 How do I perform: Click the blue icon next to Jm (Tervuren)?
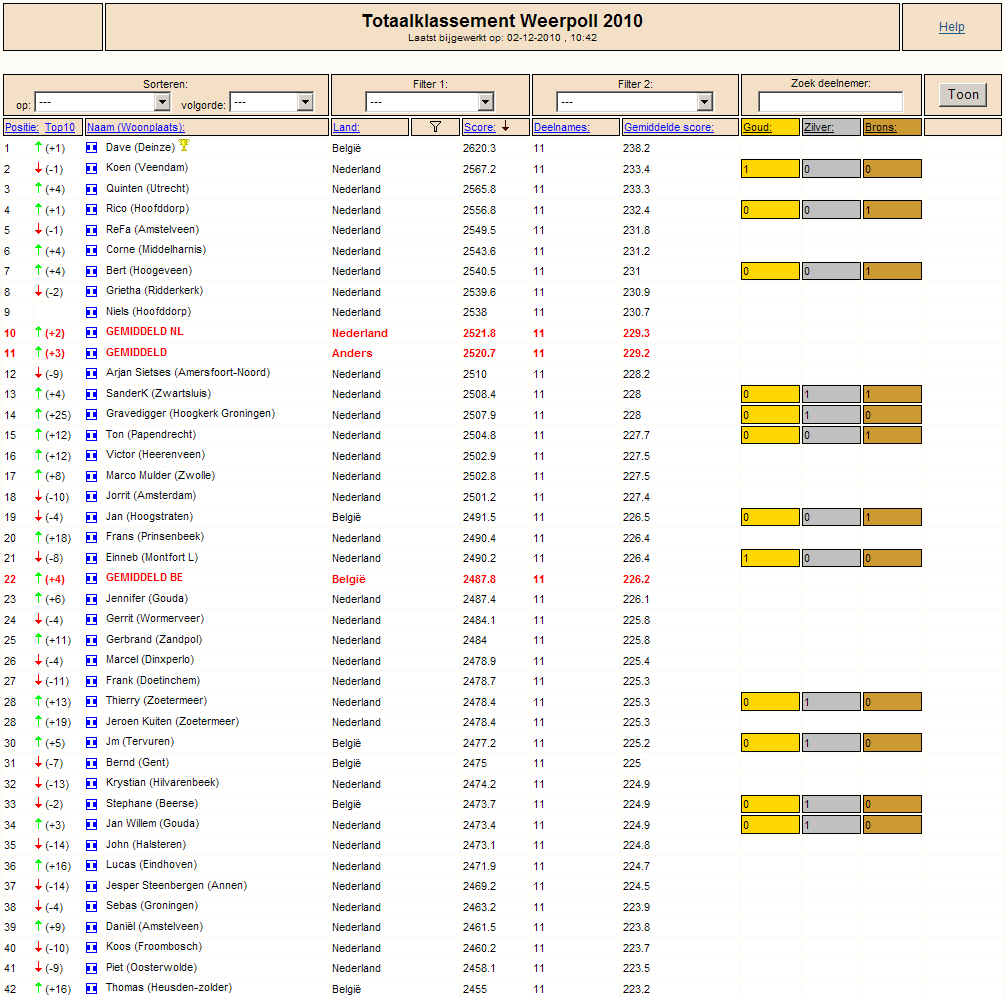[92, 743]
